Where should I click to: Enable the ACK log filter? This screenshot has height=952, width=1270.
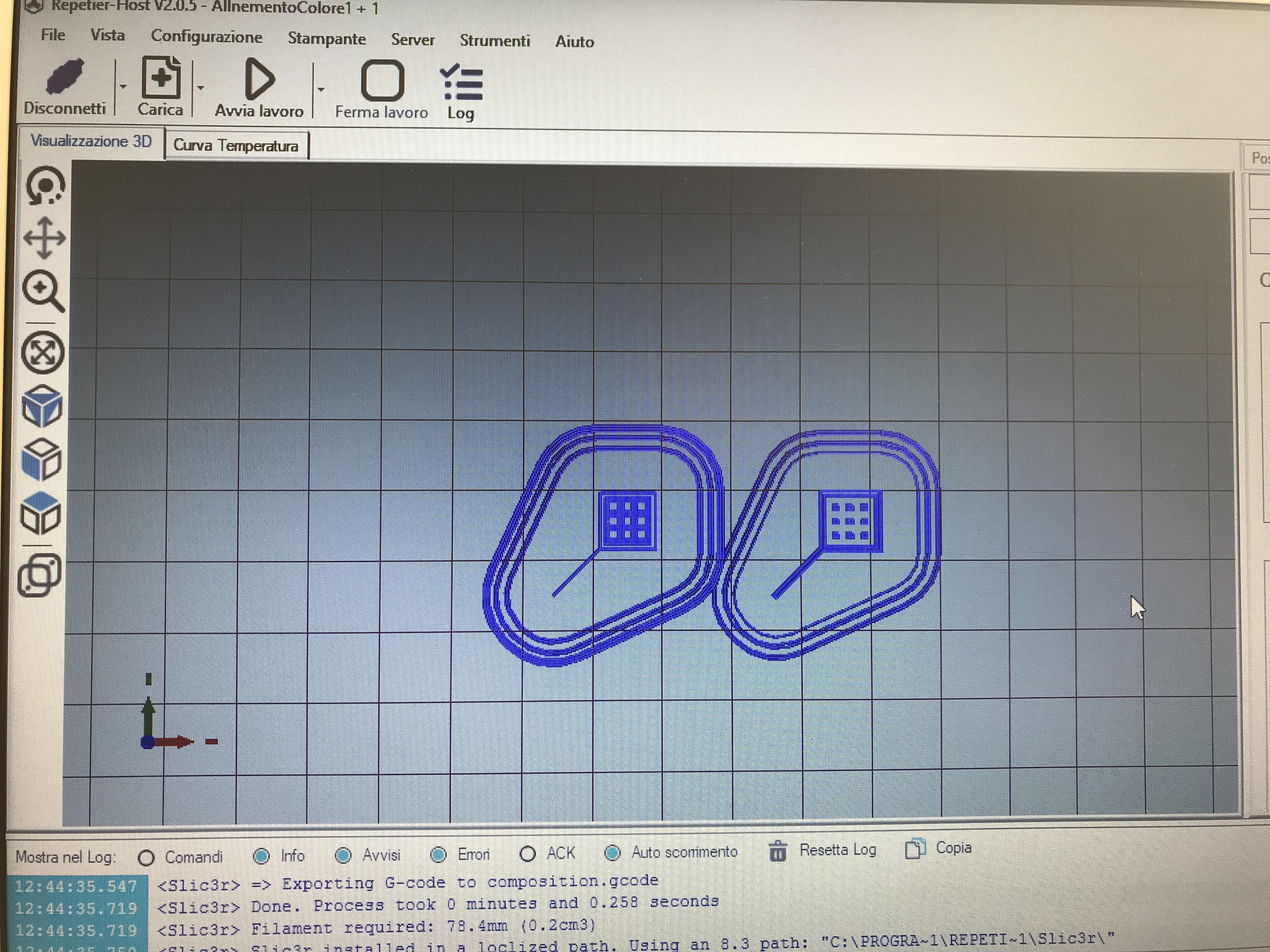coord(528,854)
